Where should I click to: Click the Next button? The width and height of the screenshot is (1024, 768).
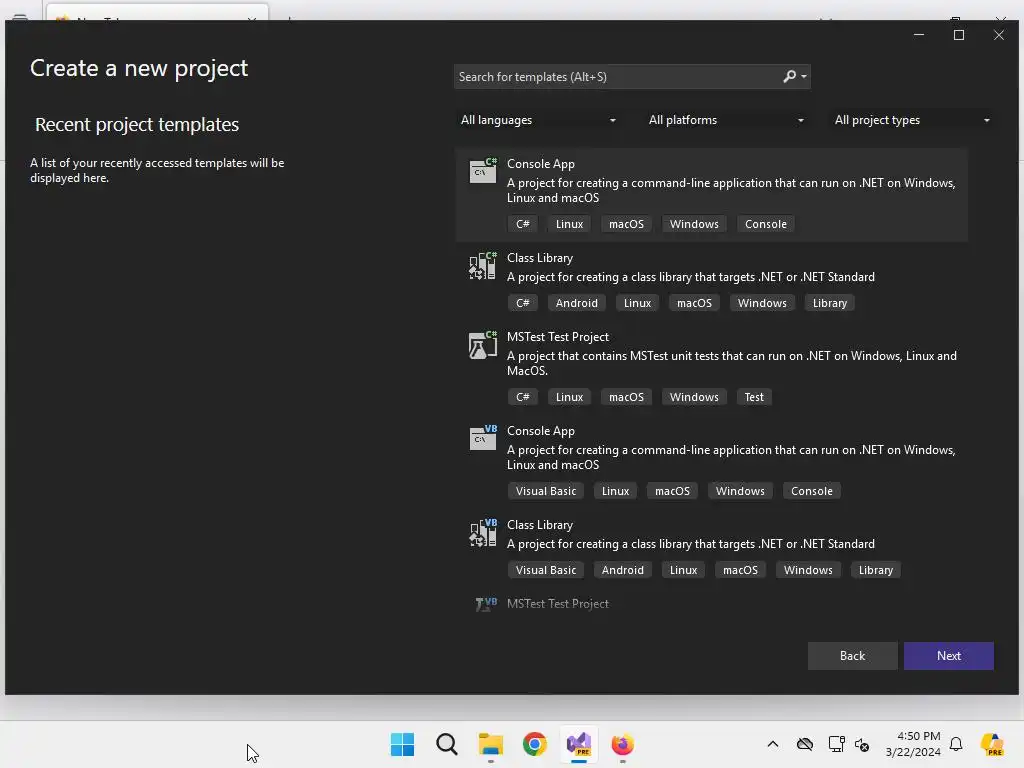click(x=948, y=656)
